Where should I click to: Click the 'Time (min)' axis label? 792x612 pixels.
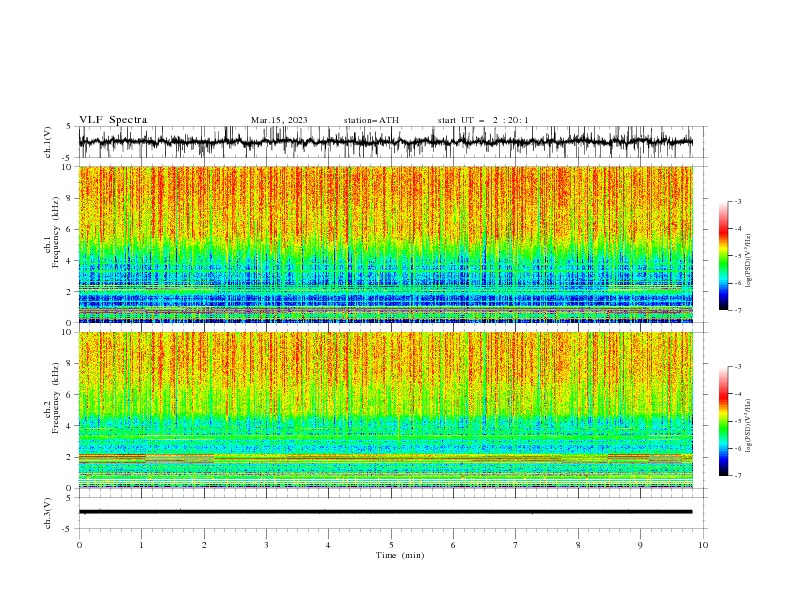pyautogui.click(x=400, y=555)
